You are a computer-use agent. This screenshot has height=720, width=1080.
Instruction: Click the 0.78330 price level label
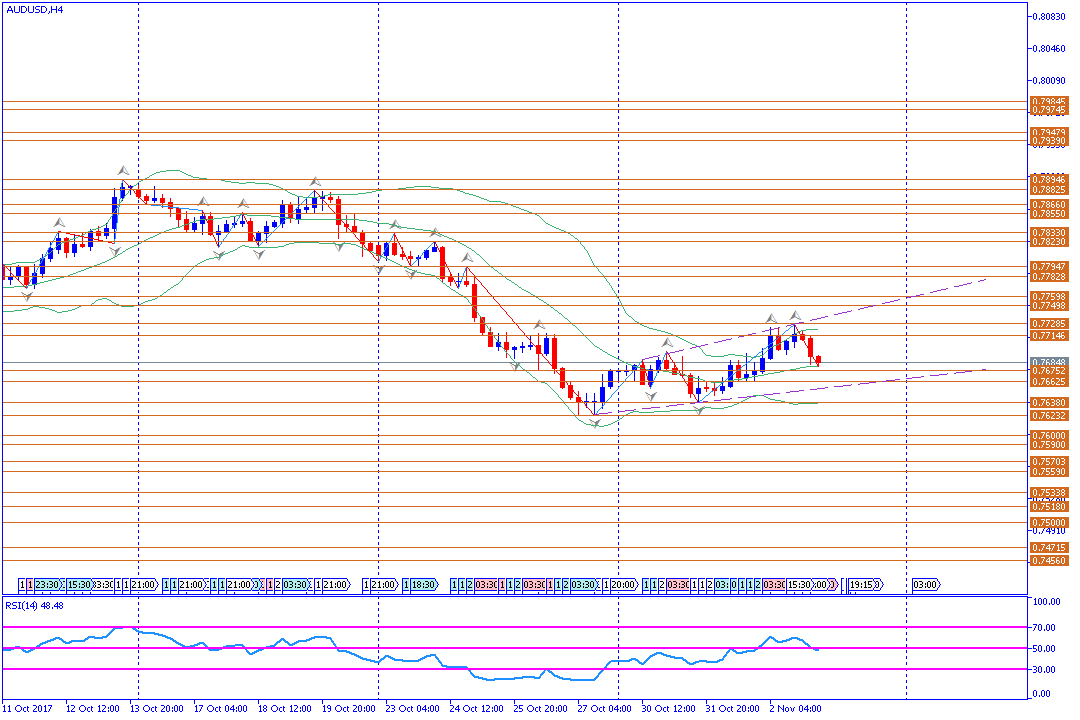coord(1049,233)
